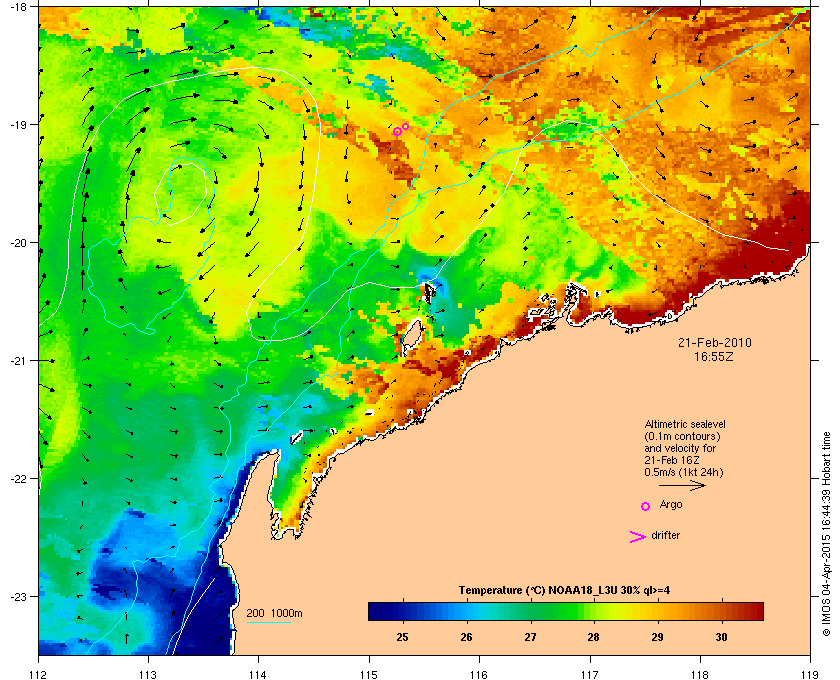
Task: Click the latitude axis label -20
Action: [18, 243]
